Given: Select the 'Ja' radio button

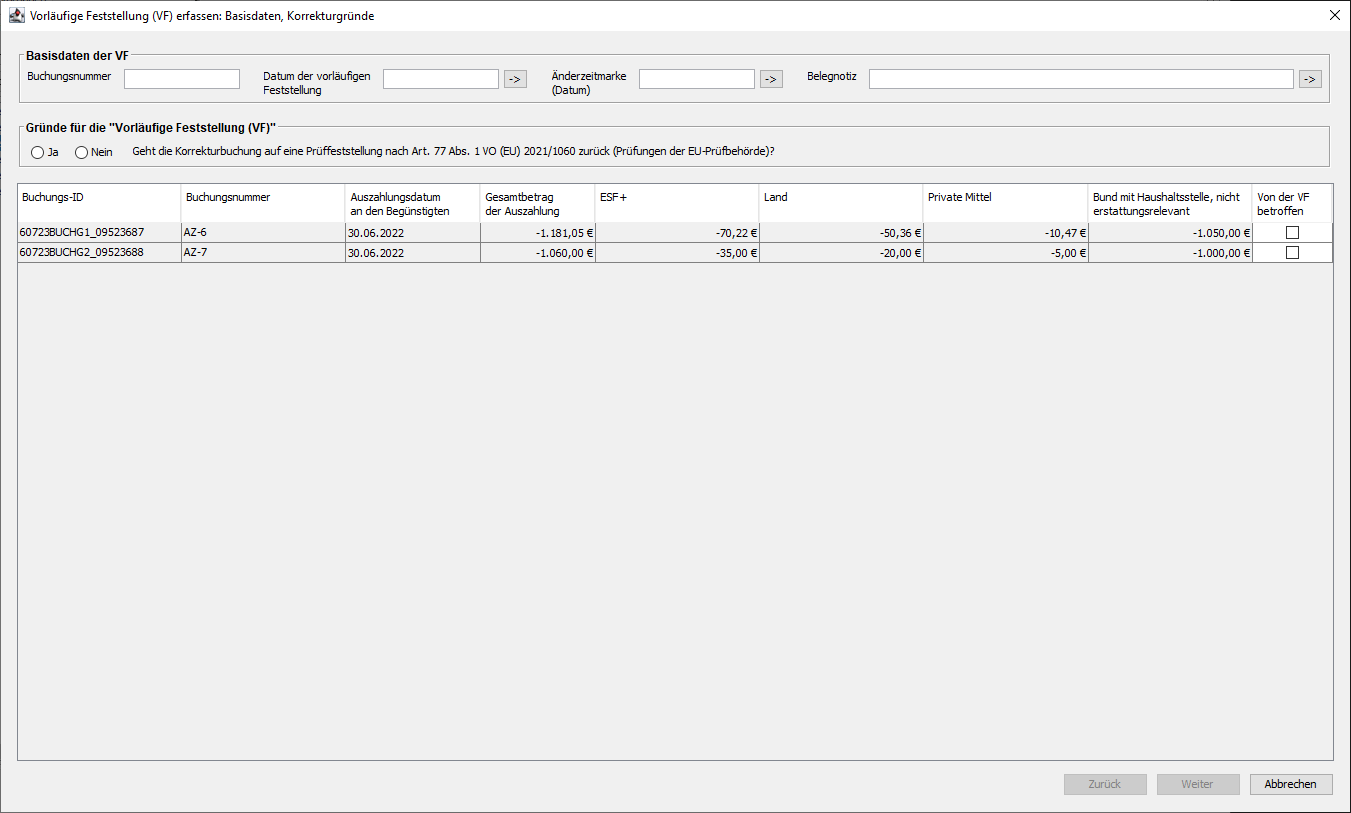Looking at the screenshot, I should coord(38,152).
